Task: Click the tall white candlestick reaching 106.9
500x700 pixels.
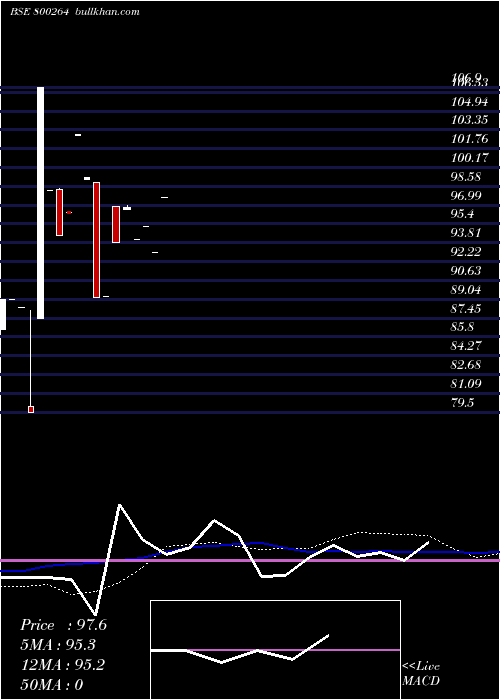Action: 41,203
